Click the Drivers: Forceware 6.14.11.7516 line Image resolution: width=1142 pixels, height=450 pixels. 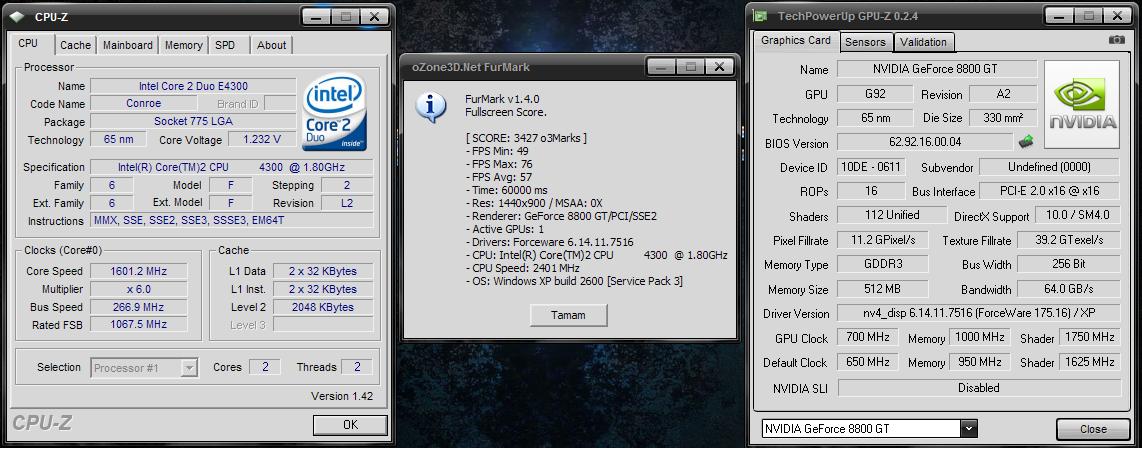[549, 242]
